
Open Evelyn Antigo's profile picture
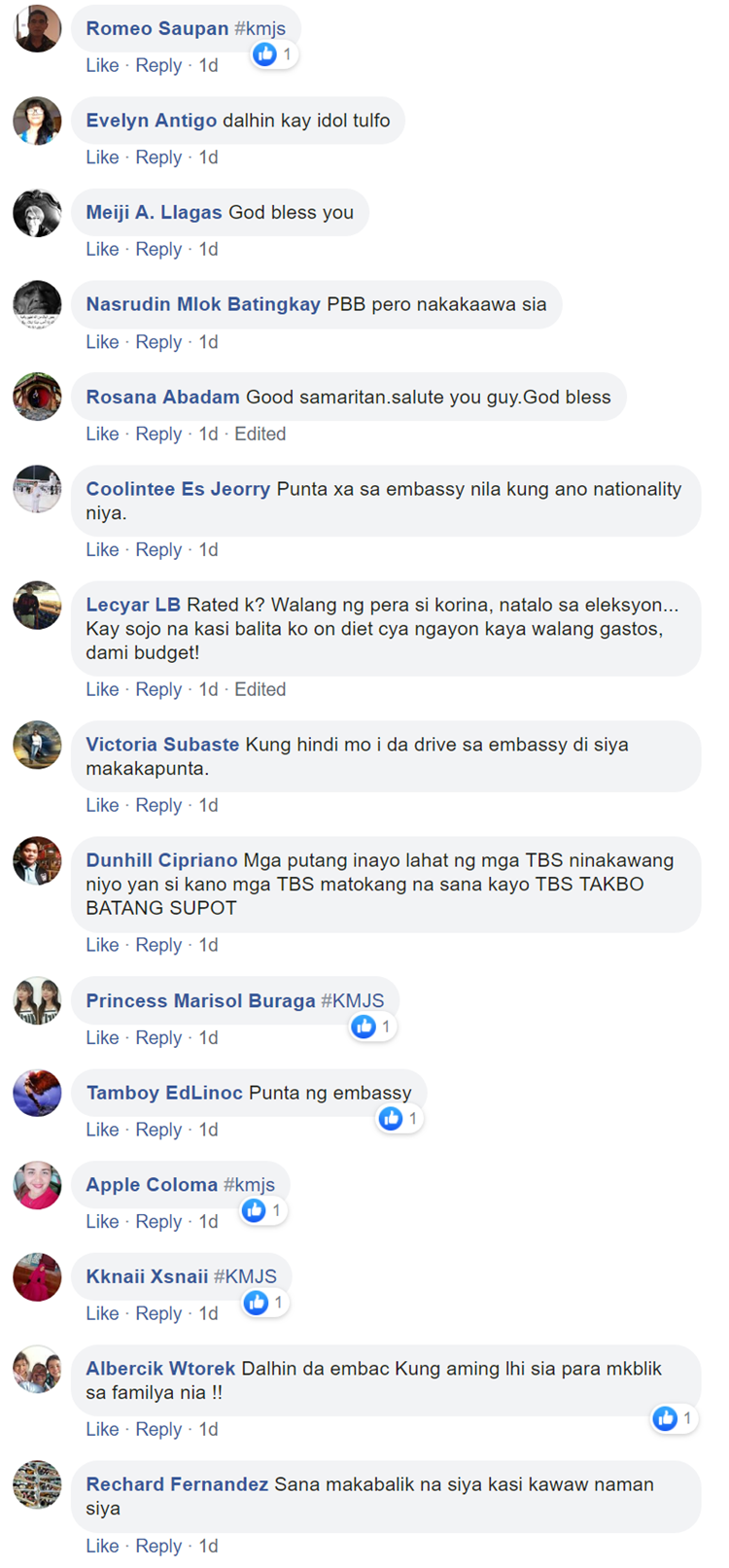37,121
